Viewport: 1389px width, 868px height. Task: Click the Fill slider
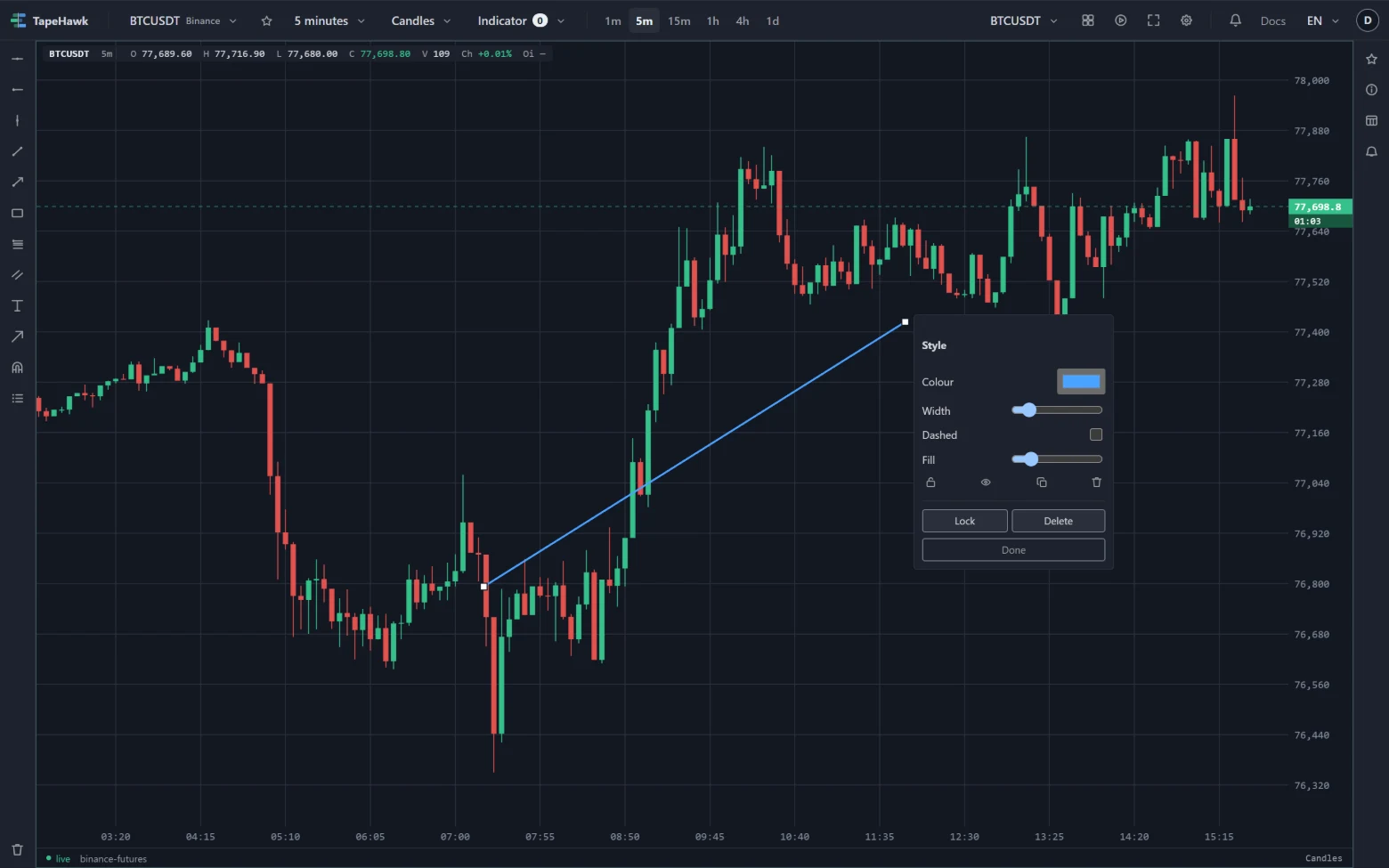click(x=1057, y=459)
